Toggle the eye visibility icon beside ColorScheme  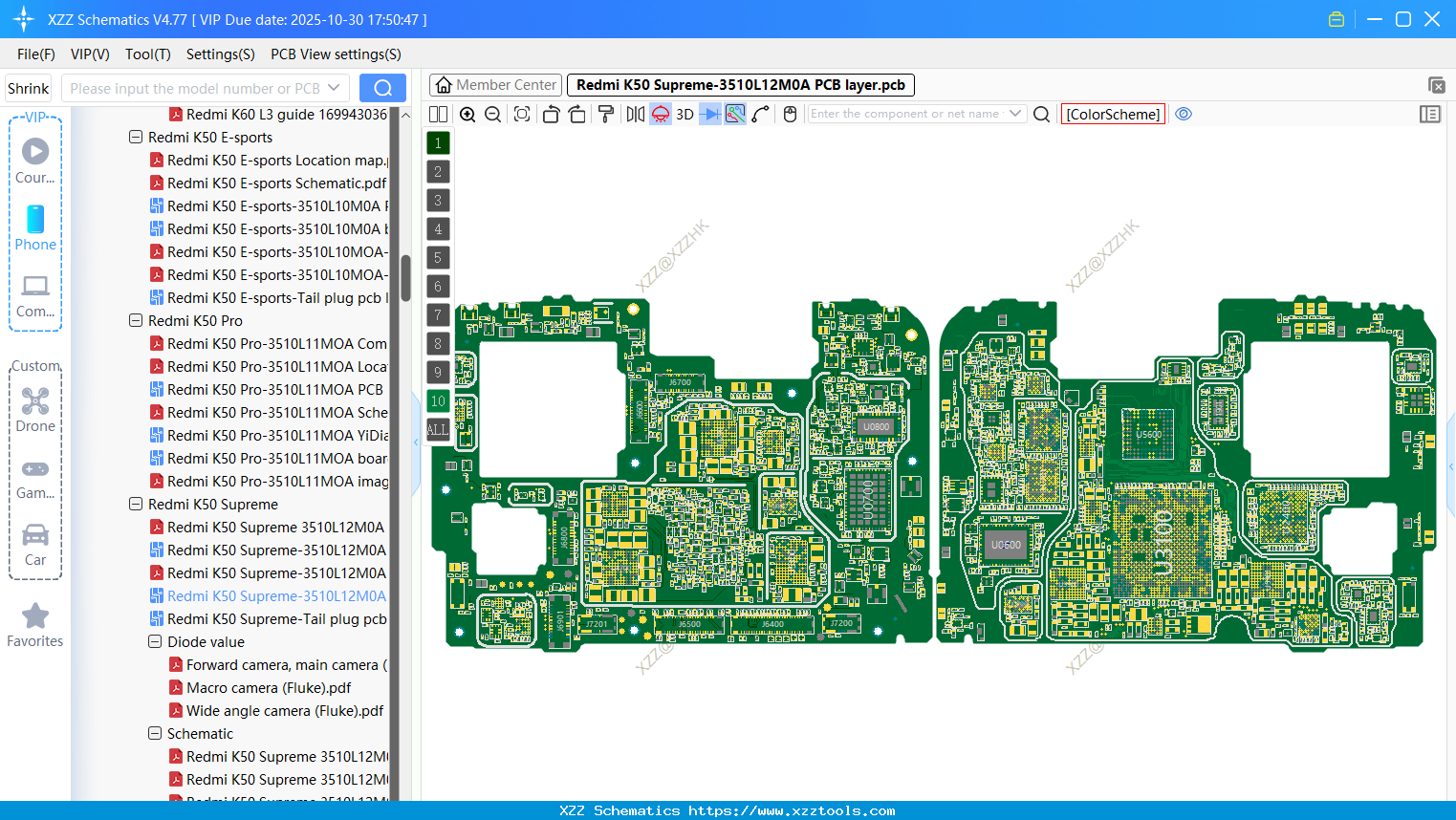1184,114
